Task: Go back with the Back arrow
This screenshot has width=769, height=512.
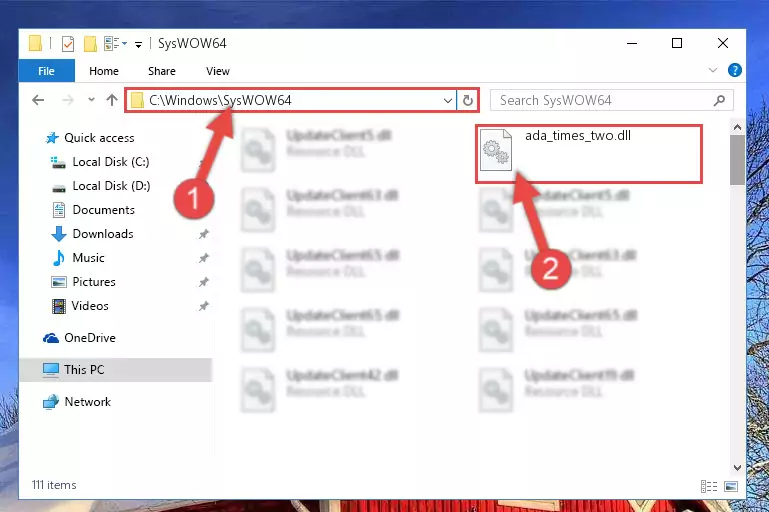Action: (x=38, y=101)
